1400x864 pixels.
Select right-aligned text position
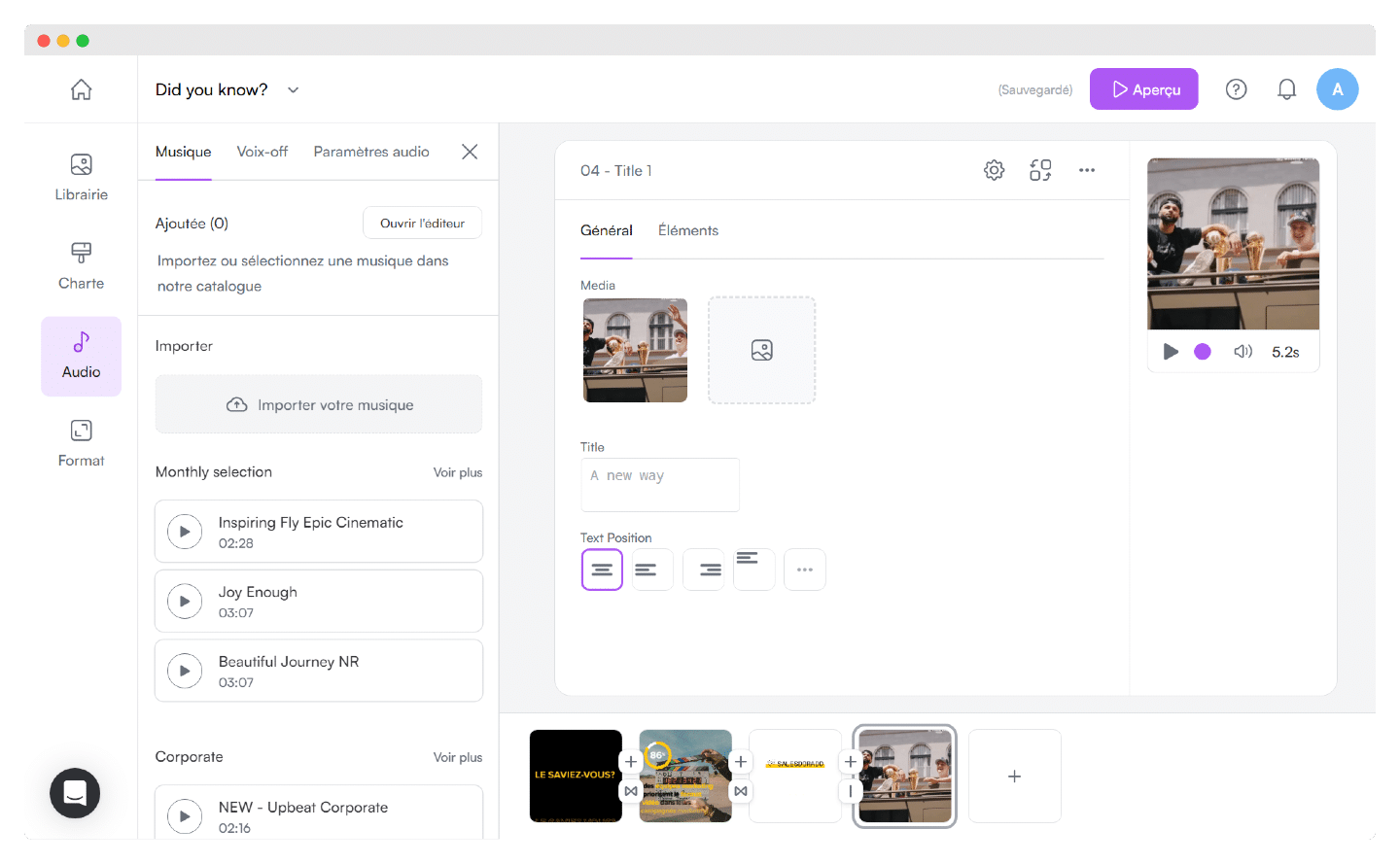click(x=704, y=570)
